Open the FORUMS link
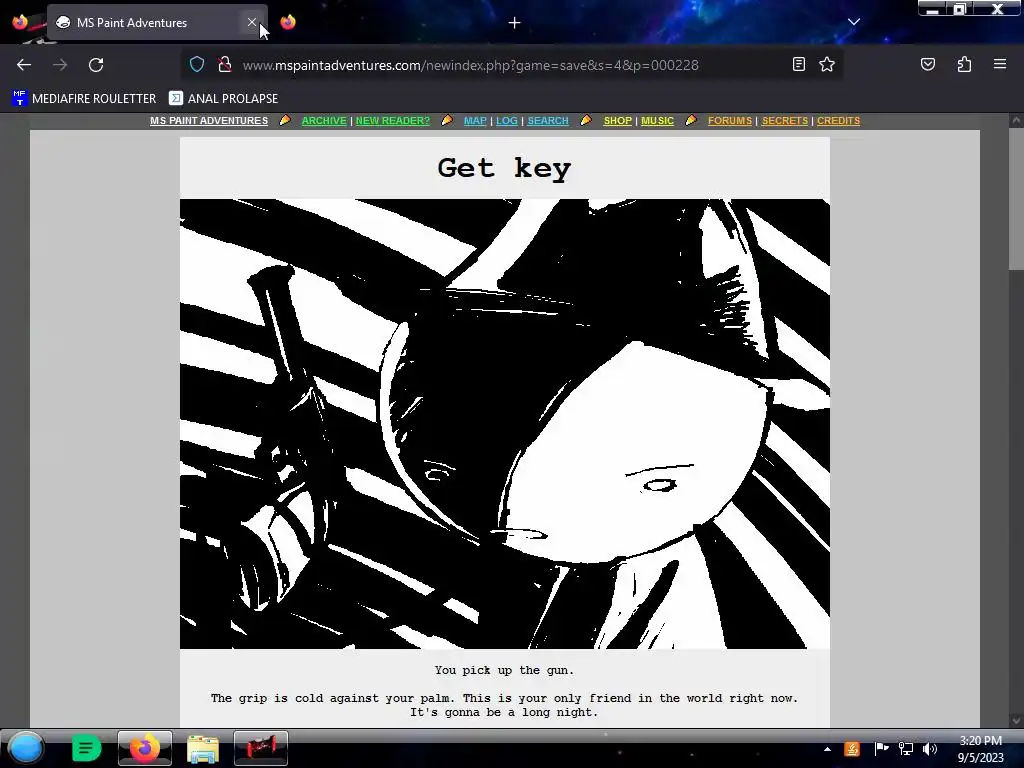 pos(730,121)
